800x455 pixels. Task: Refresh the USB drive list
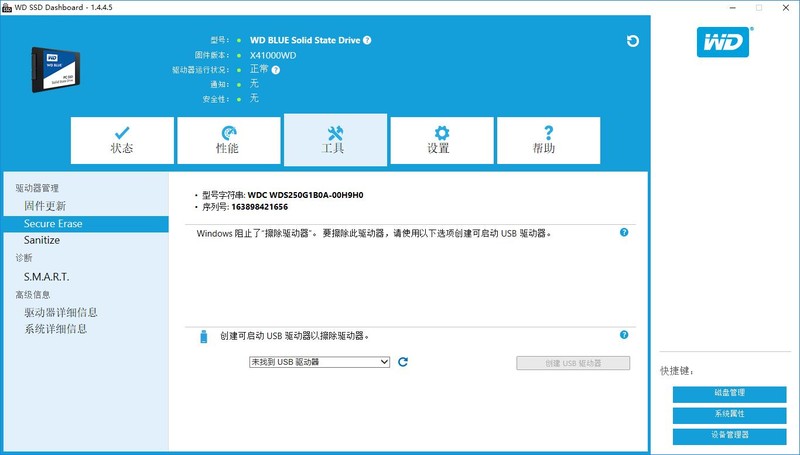pos(403,362)
